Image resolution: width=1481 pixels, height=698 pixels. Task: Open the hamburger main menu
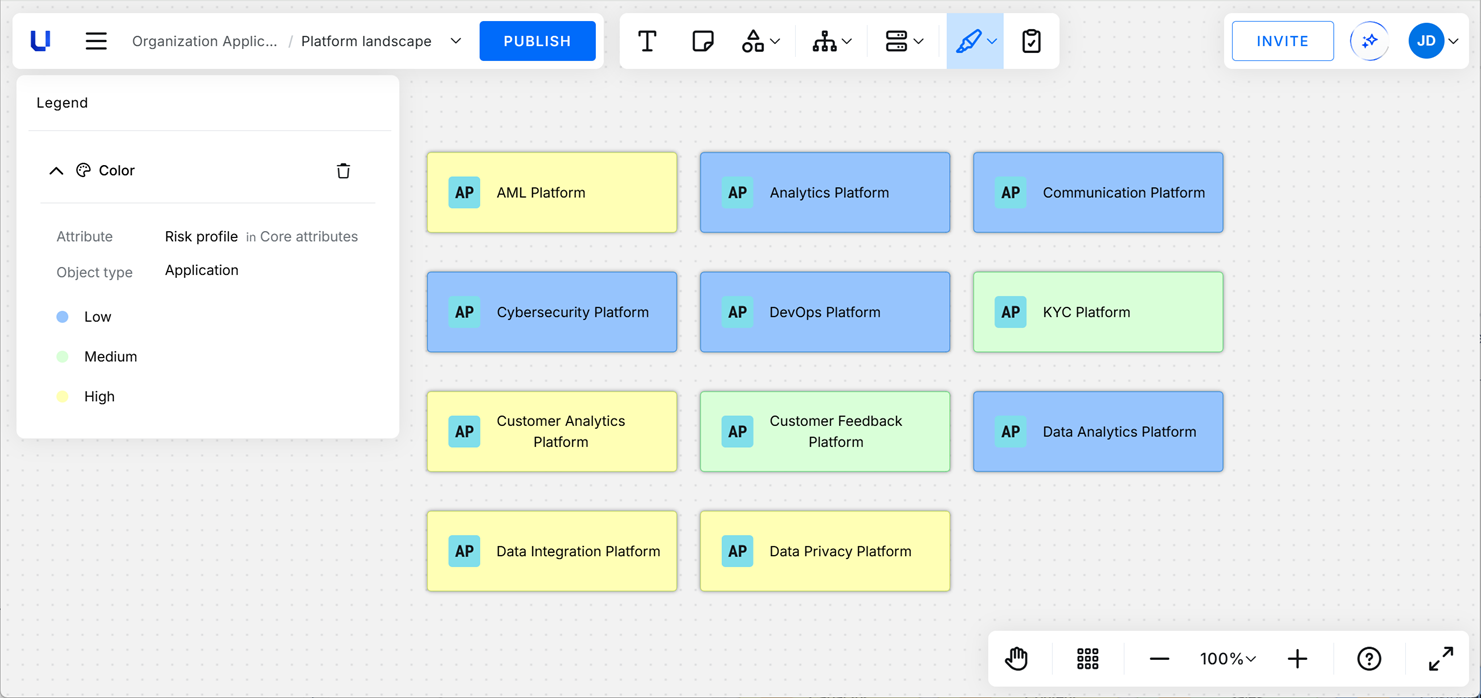point(96,41)
